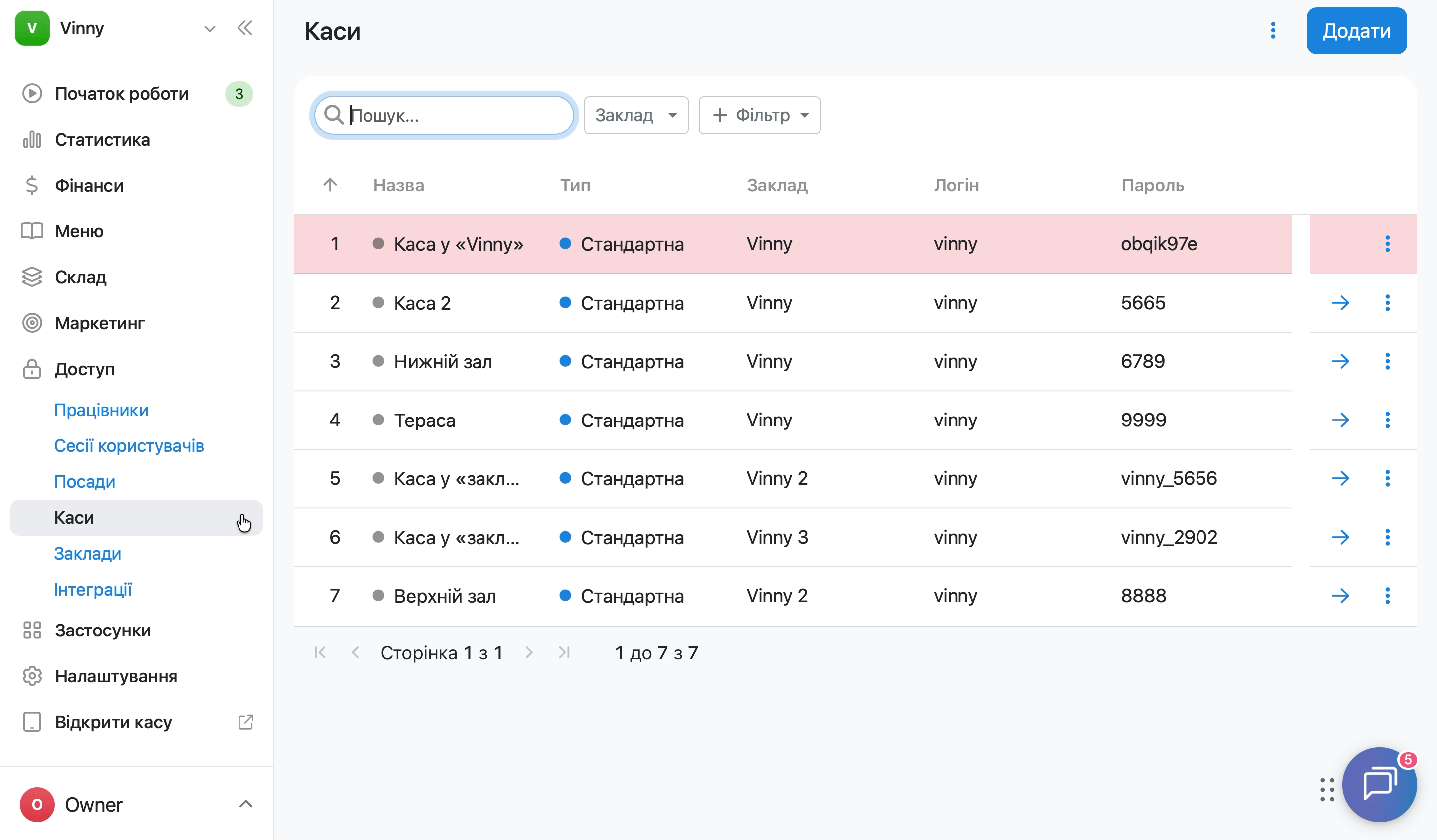Go to Посади page
Screen dimensions: 1437x840
click(84, 481)
